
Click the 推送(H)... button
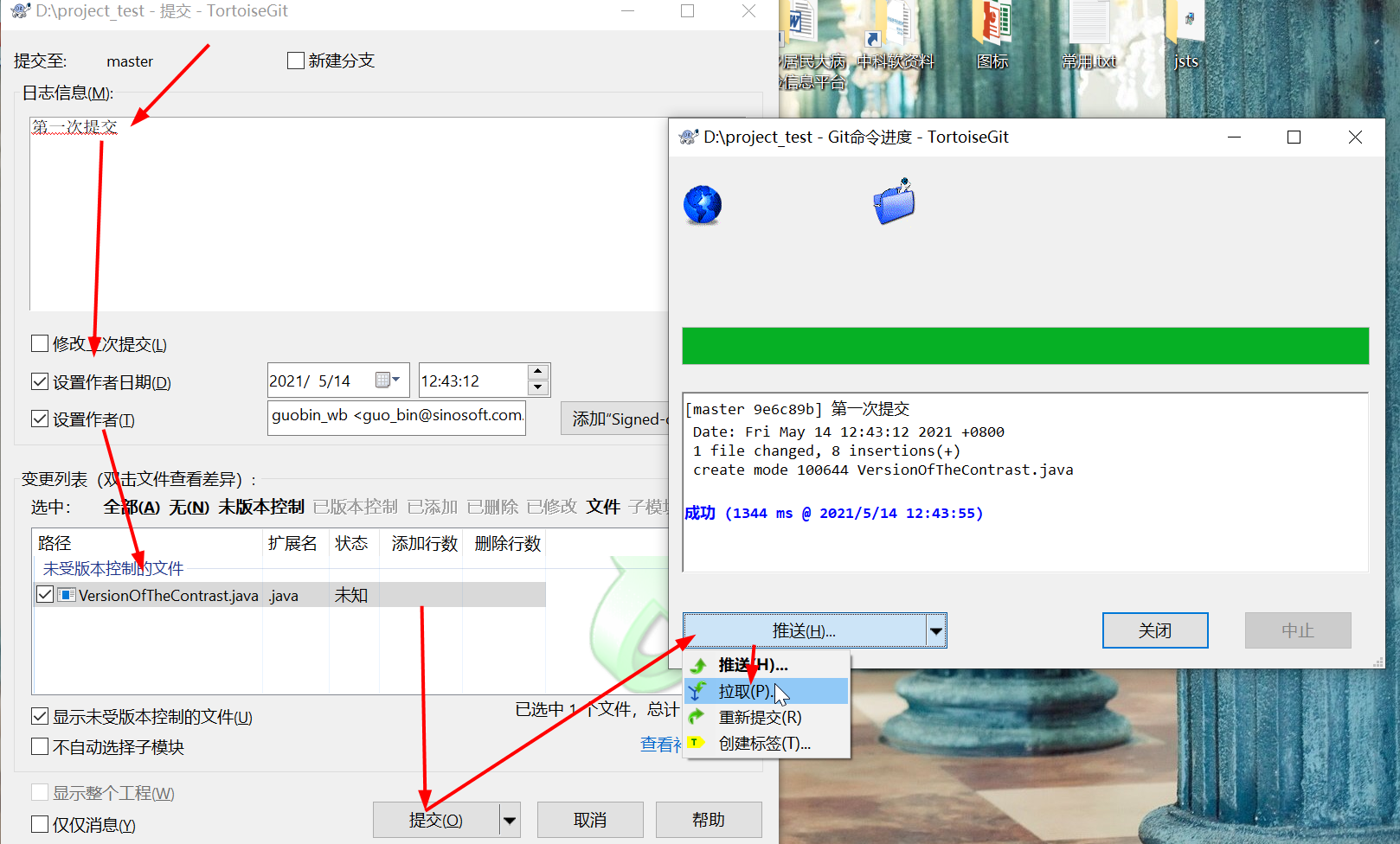click(805, 631)
